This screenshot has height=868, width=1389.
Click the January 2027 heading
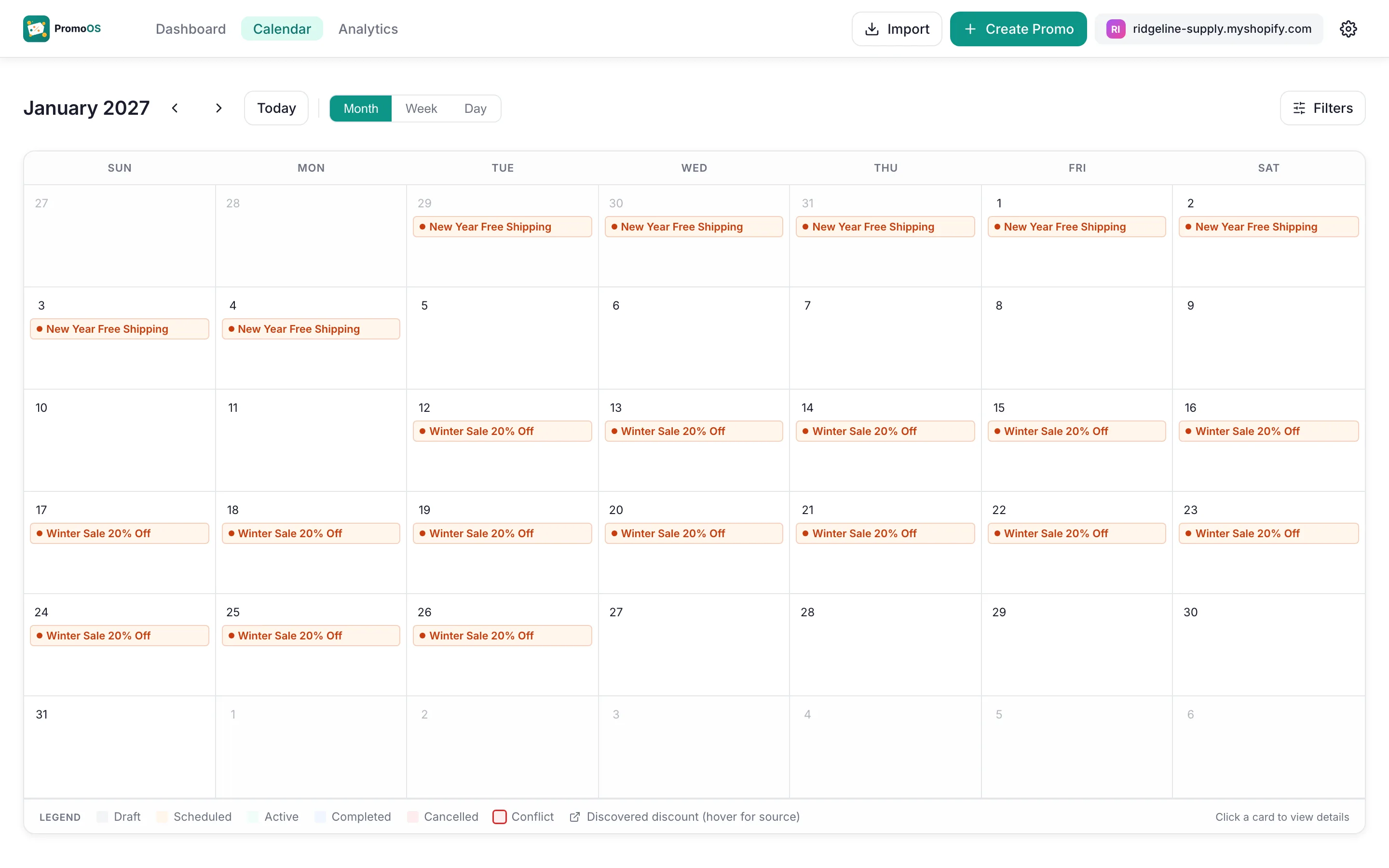pyautogui.click(x=87, y=108)
